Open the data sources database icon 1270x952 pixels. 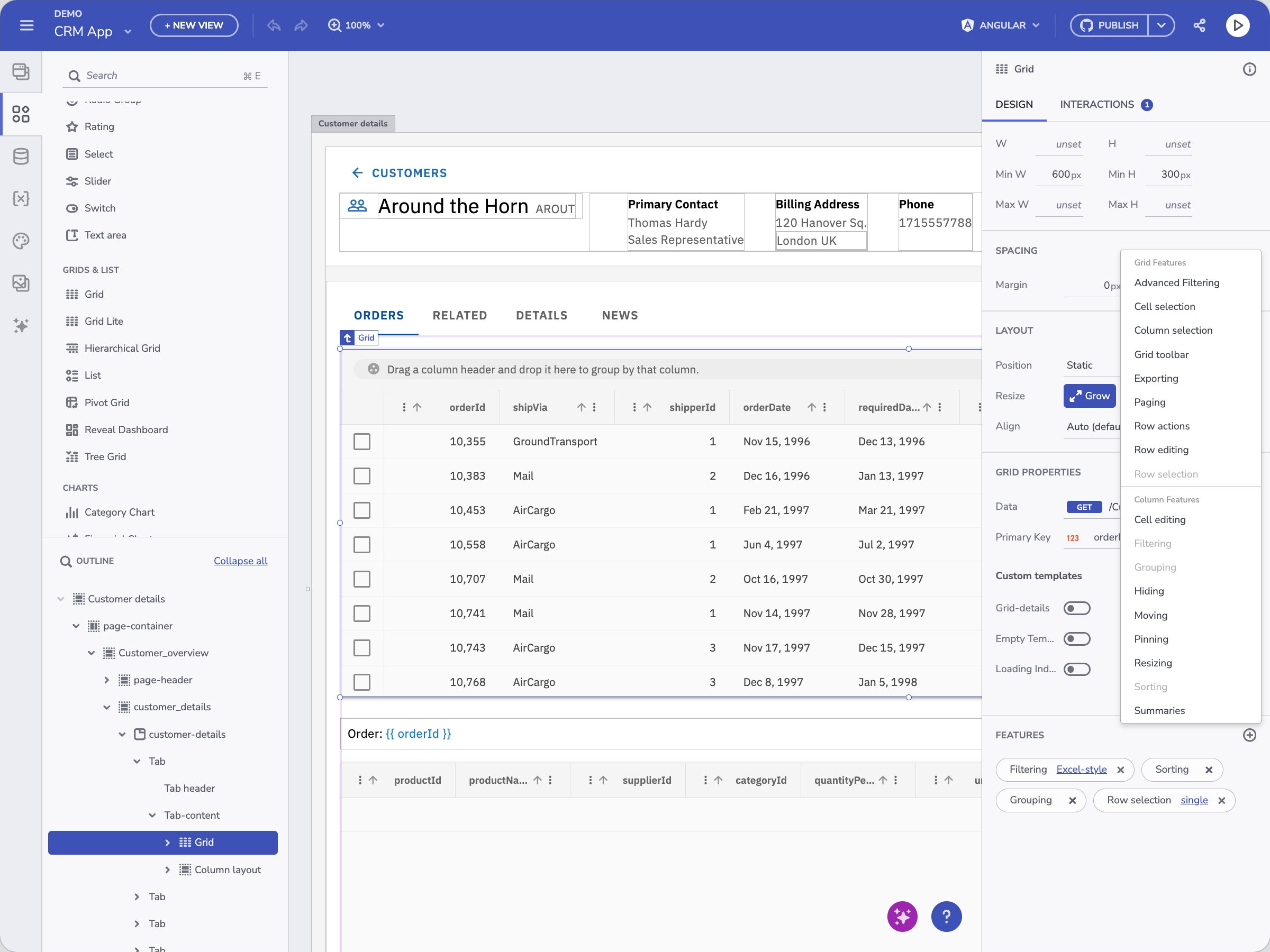[21, 156]
